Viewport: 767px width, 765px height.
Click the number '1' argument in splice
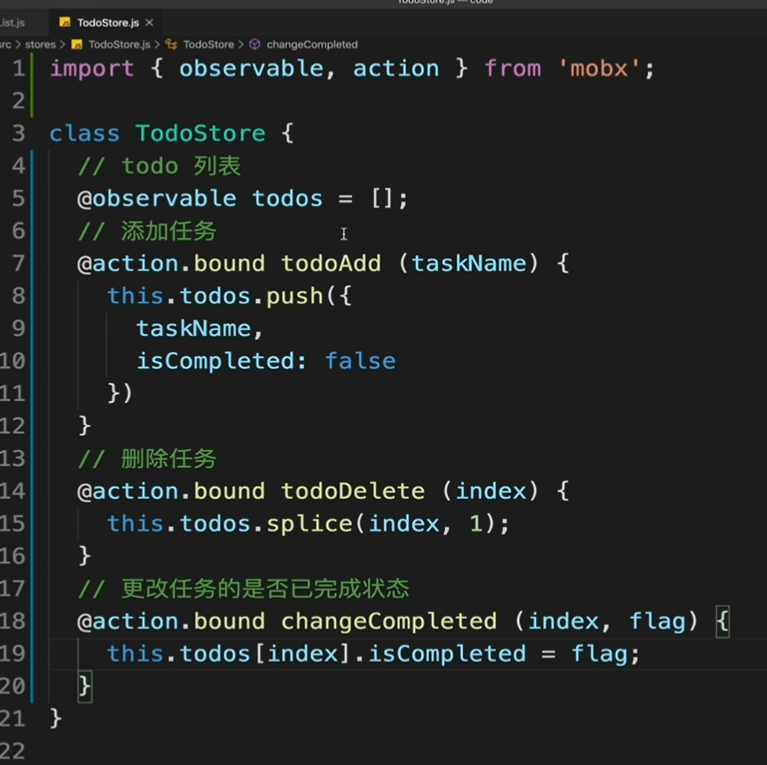click(x=475, y=524)
